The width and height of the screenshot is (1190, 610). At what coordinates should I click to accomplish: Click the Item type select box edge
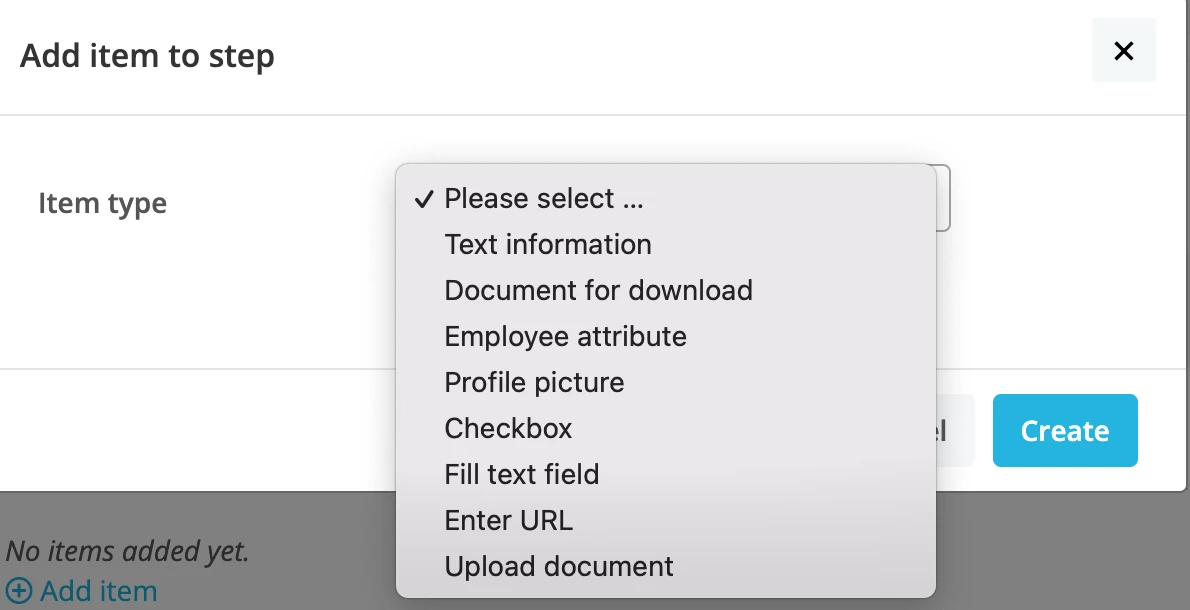pos(943,198)
